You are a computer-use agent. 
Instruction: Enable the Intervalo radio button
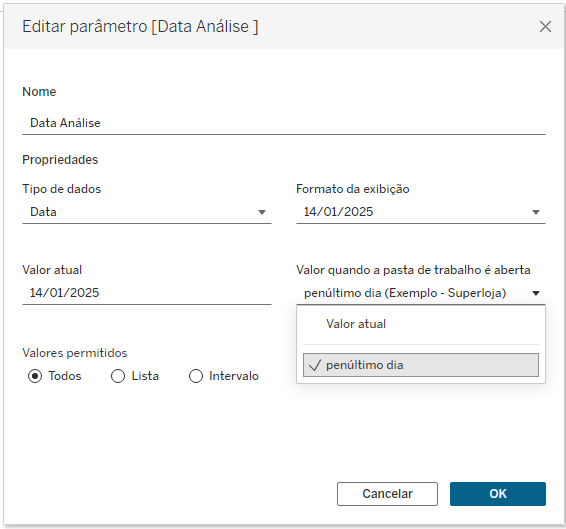coord(196,376)
